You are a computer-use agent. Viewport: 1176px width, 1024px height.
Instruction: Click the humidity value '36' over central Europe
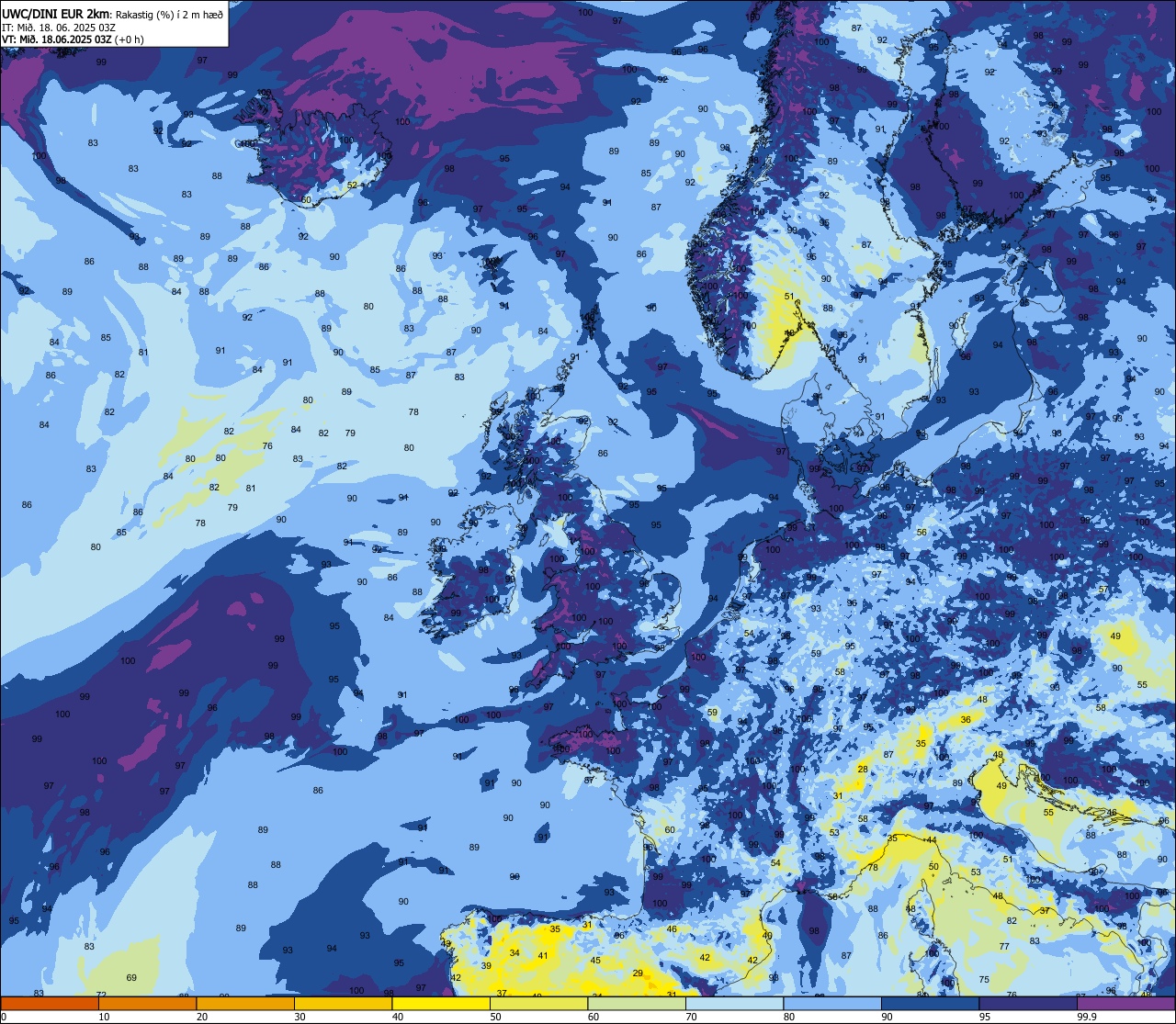[966, 720]
